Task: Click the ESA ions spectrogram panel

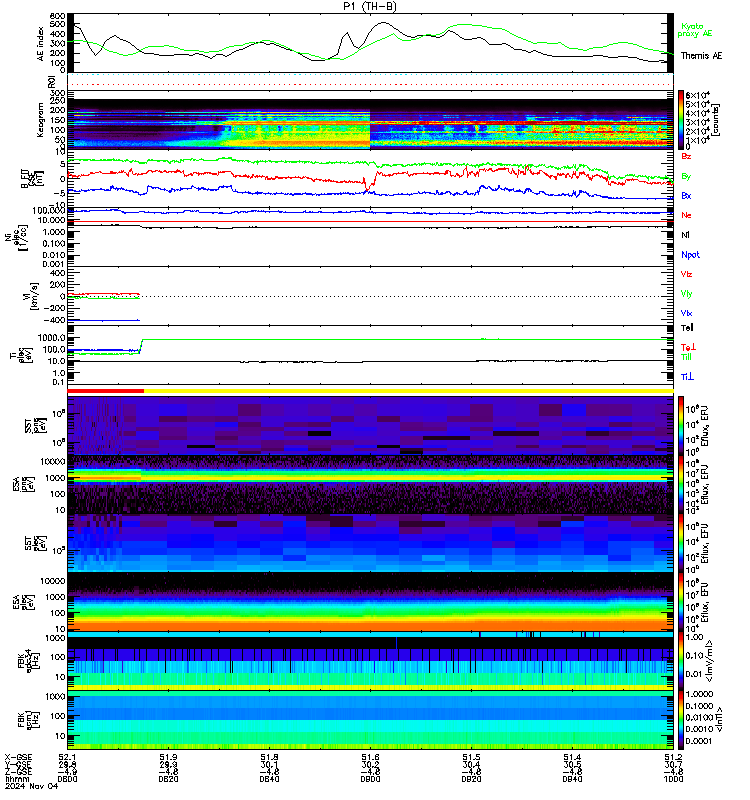Action: click(370, 484)
